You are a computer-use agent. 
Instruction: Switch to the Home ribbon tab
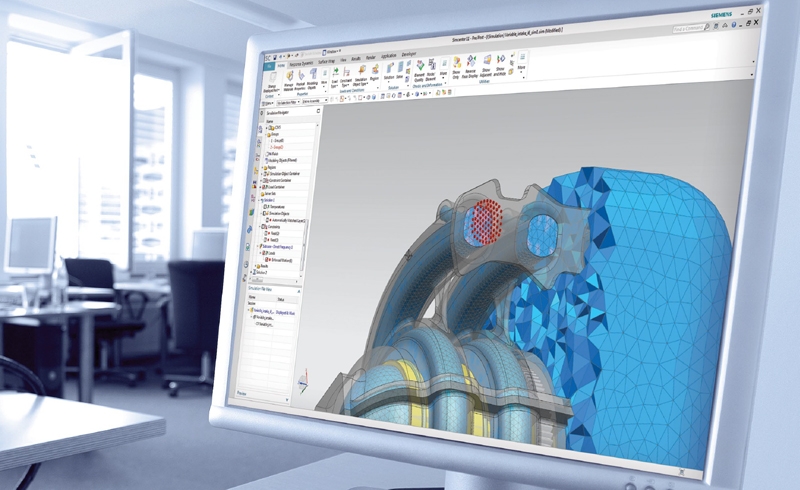[282, 65]
